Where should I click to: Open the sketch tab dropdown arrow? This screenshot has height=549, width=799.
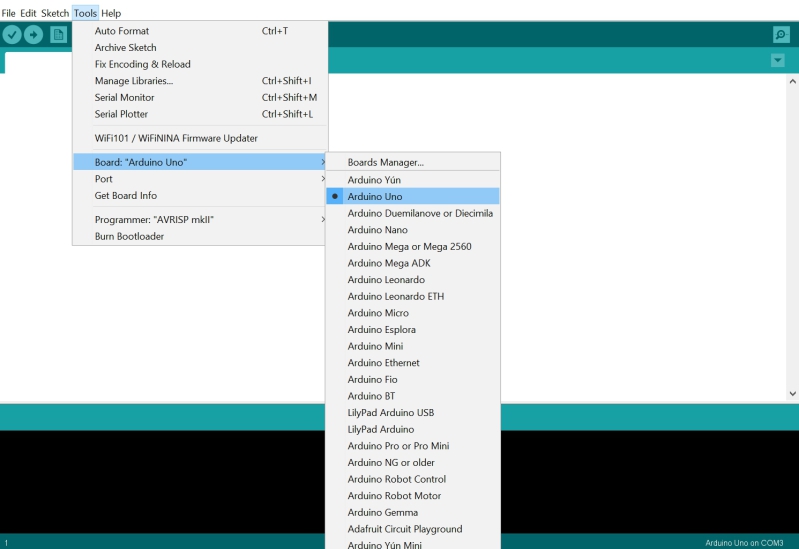coord(778,61)
